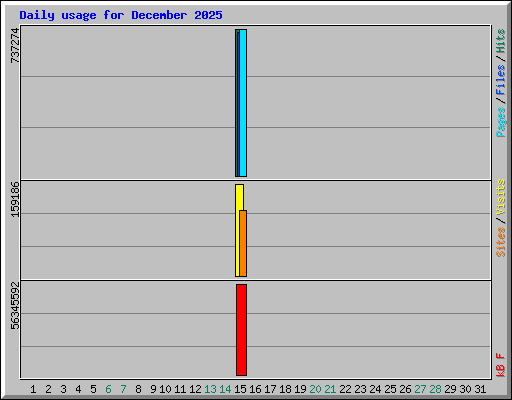Click the 'Files' legend label
Image resolution: width=512 pixels, height=400 pixels.
click(500, 80)
